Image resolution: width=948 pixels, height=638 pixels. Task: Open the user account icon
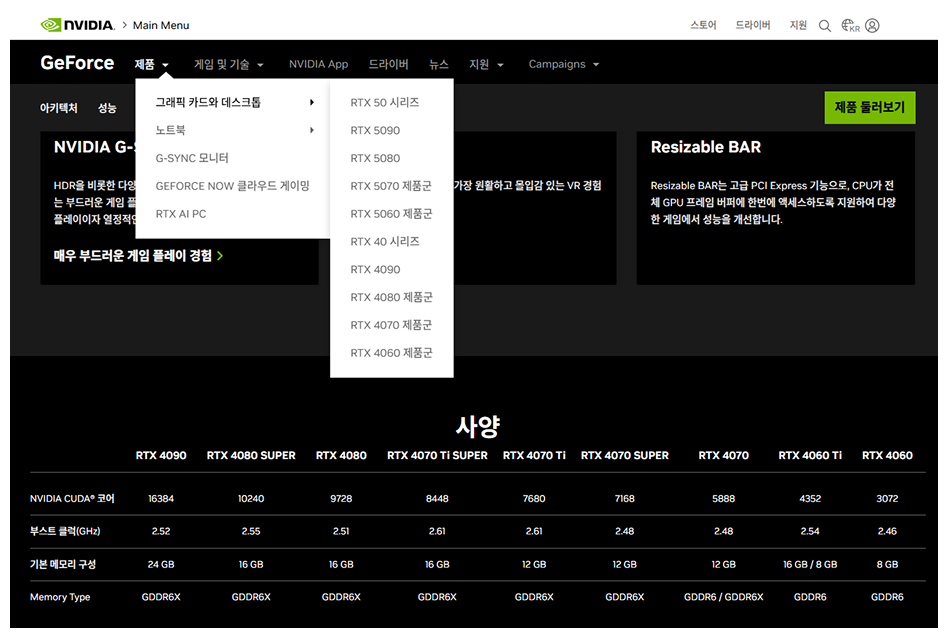pos(872,25)
